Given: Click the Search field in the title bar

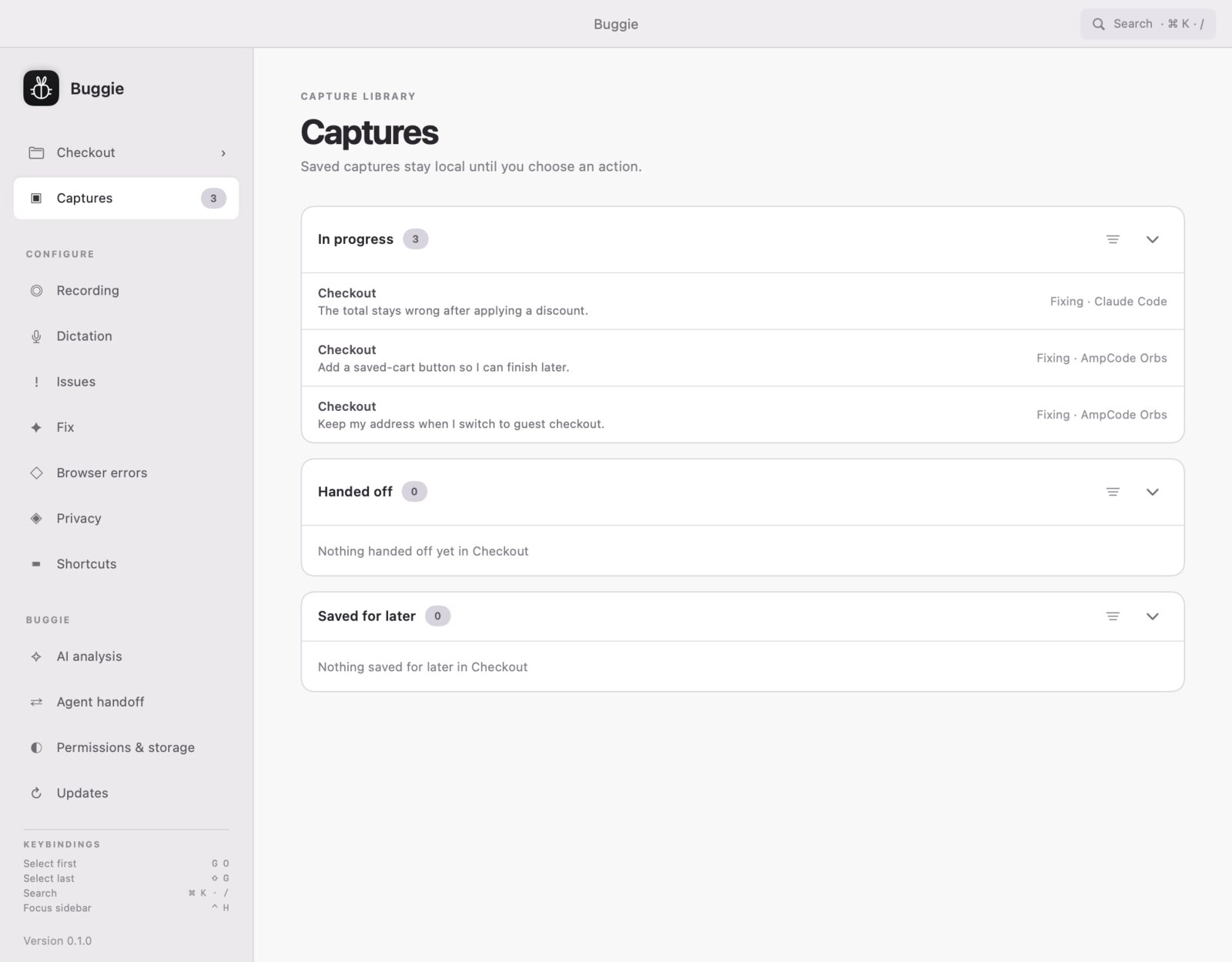Looking at the screenshot, I should (1148, 24).
